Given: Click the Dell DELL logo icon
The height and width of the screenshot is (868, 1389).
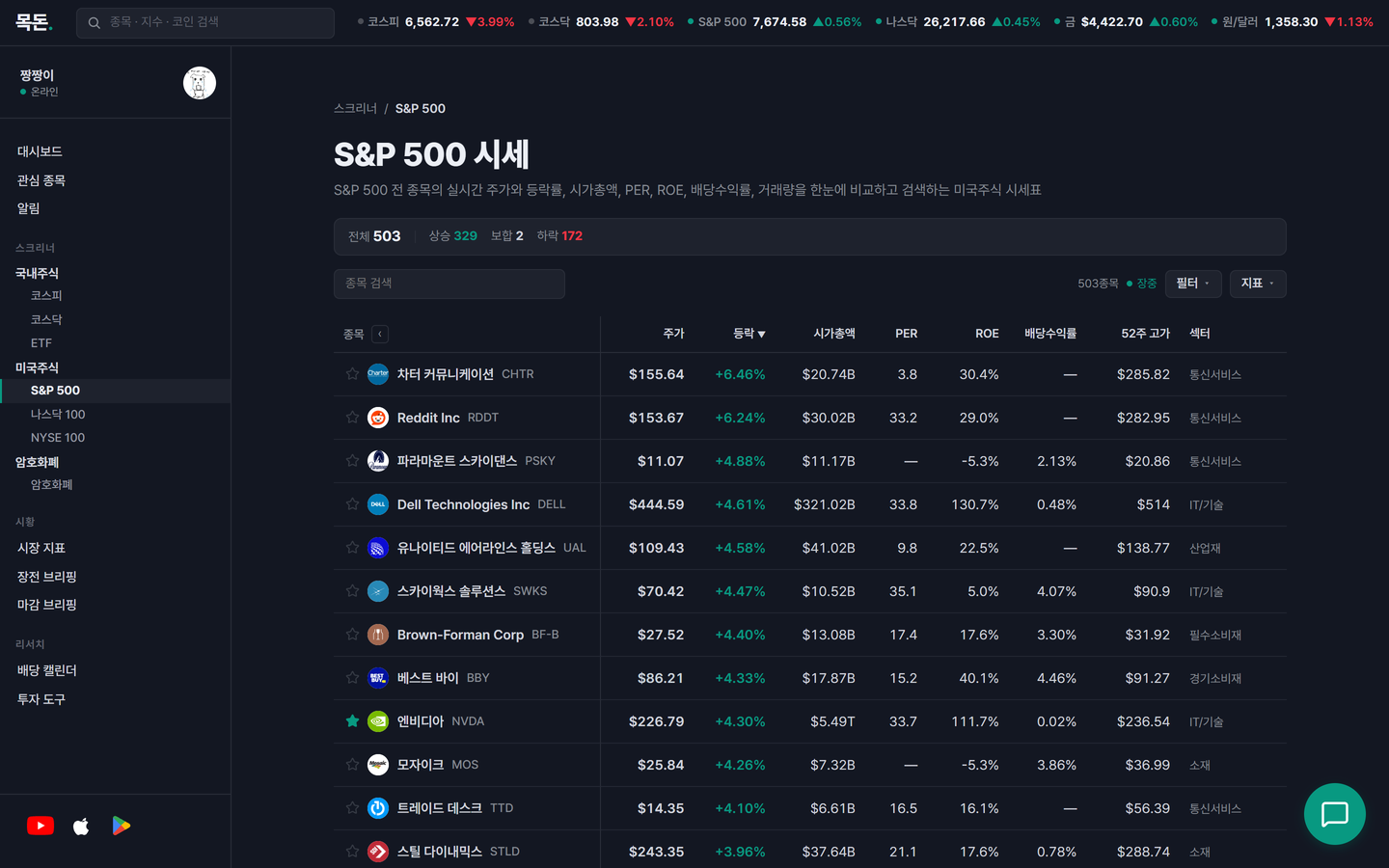Looking at the screenshot, I should click(x=378, y=504).
